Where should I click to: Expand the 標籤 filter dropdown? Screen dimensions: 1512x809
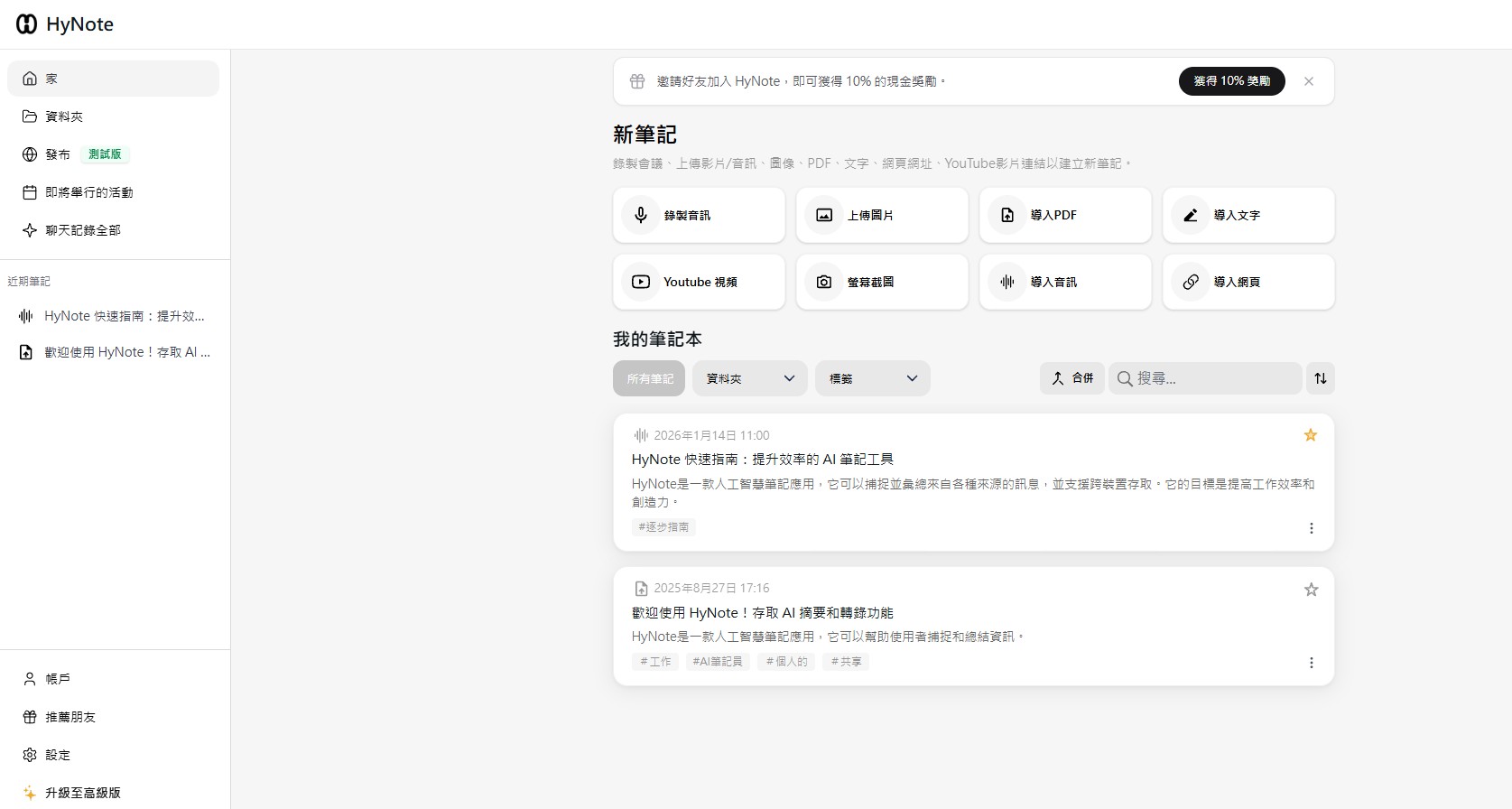pyautogui.click(x=873, y=378)
